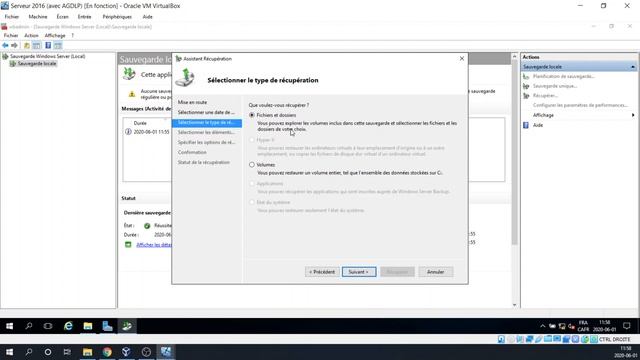The image size is (640, 360).
Task: Click the Précédent button in the wizard
Action: pos(322,272)
